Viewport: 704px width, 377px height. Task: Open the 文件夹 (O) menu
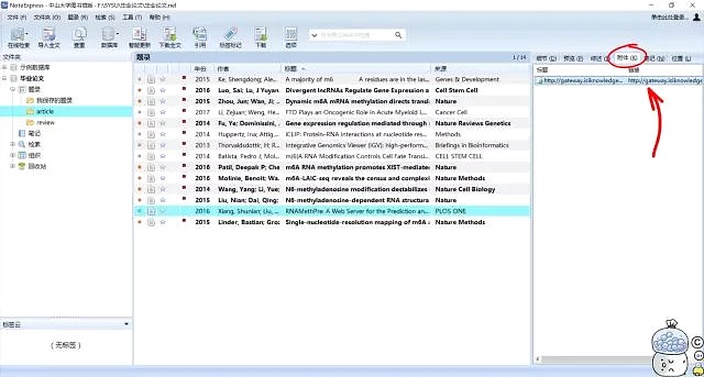[47, 17]
